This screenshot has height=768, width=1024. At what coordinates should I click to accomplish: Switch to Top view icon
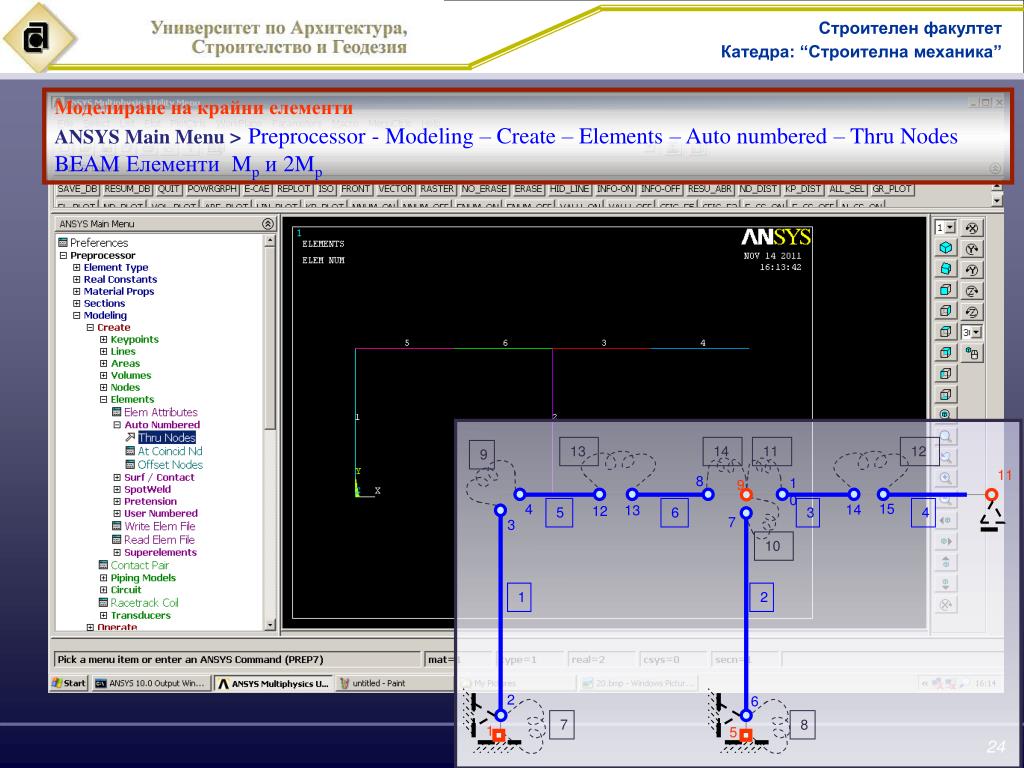945,332
